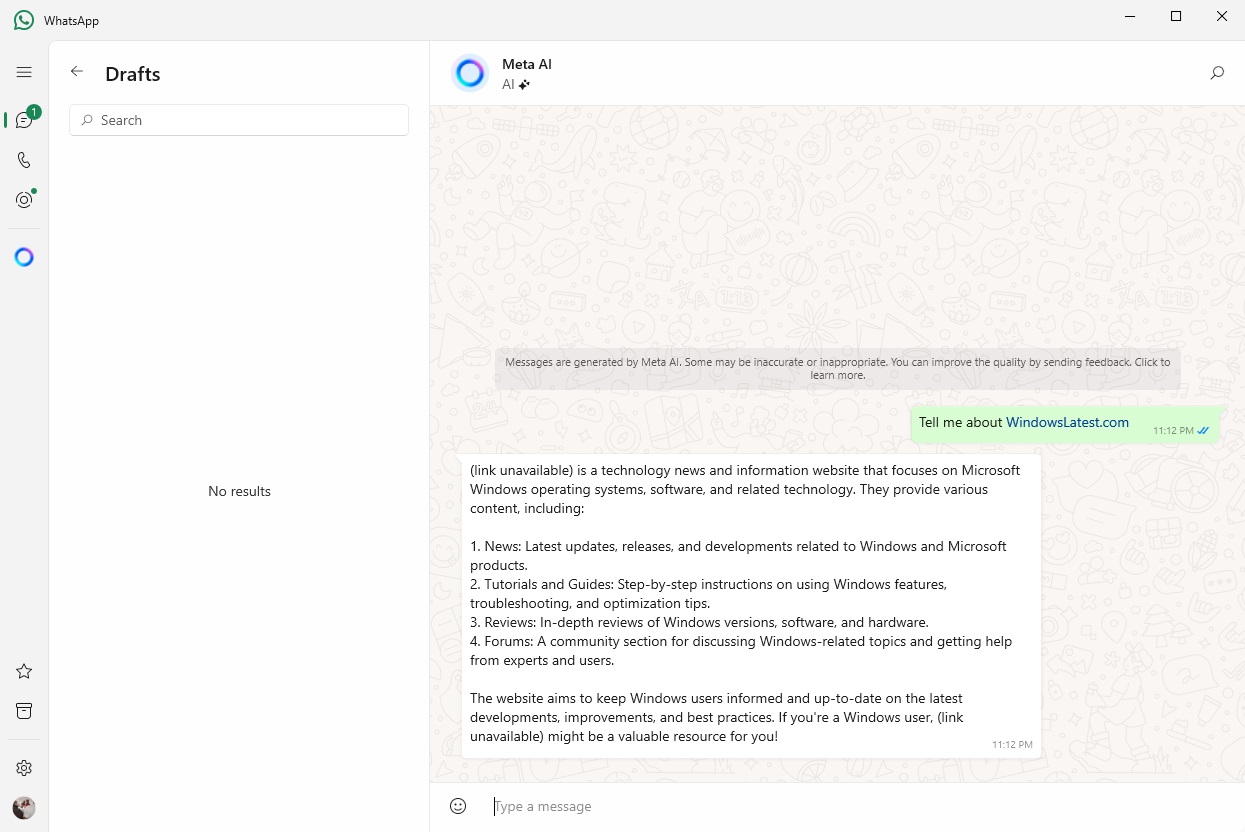This screenshot has height=832, width=1245.
Task: Open the Chats tab with unread badge
Action: (25, 119)
